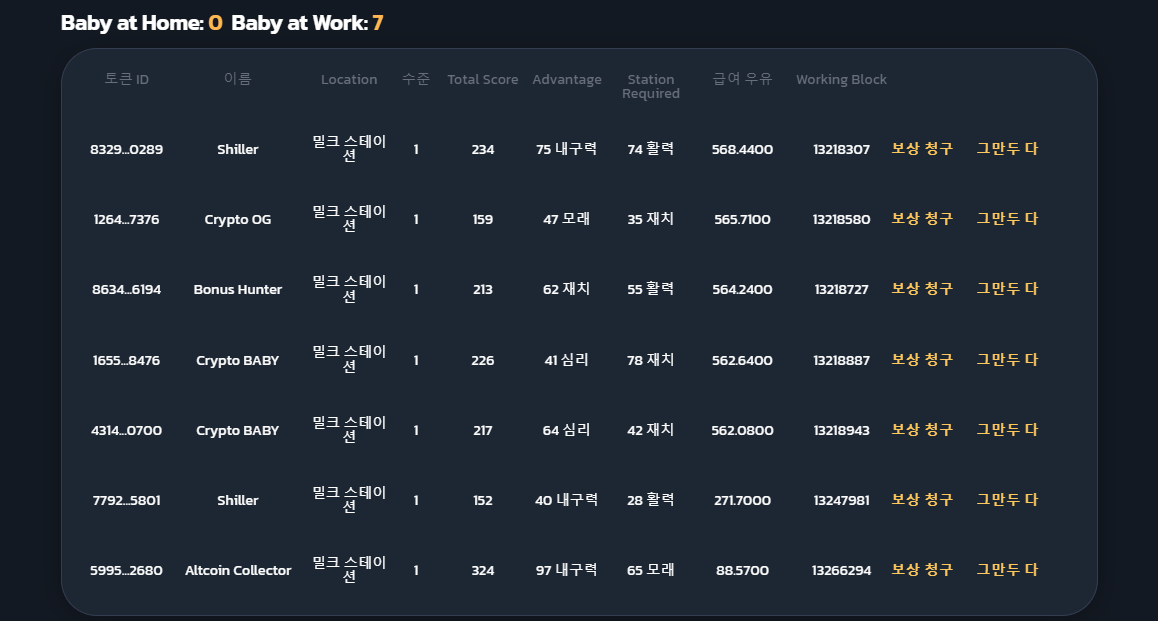Click milk value 562.6400
This screenshot has width=1158, height=621.
742,360
